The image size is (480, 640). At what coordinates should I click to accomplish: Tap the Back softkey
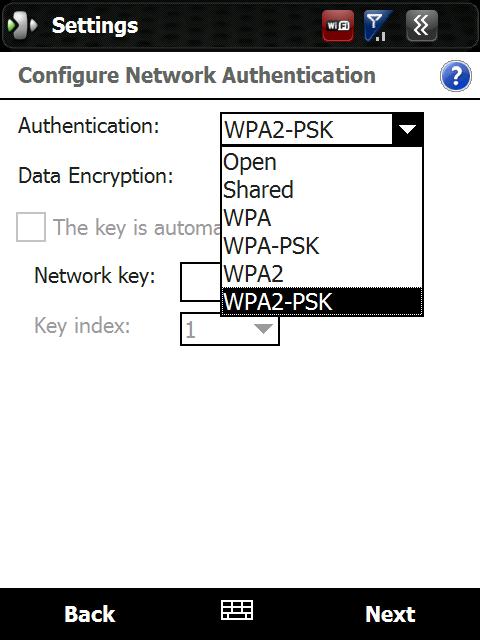pyautogui.click(x=90, y=614)
